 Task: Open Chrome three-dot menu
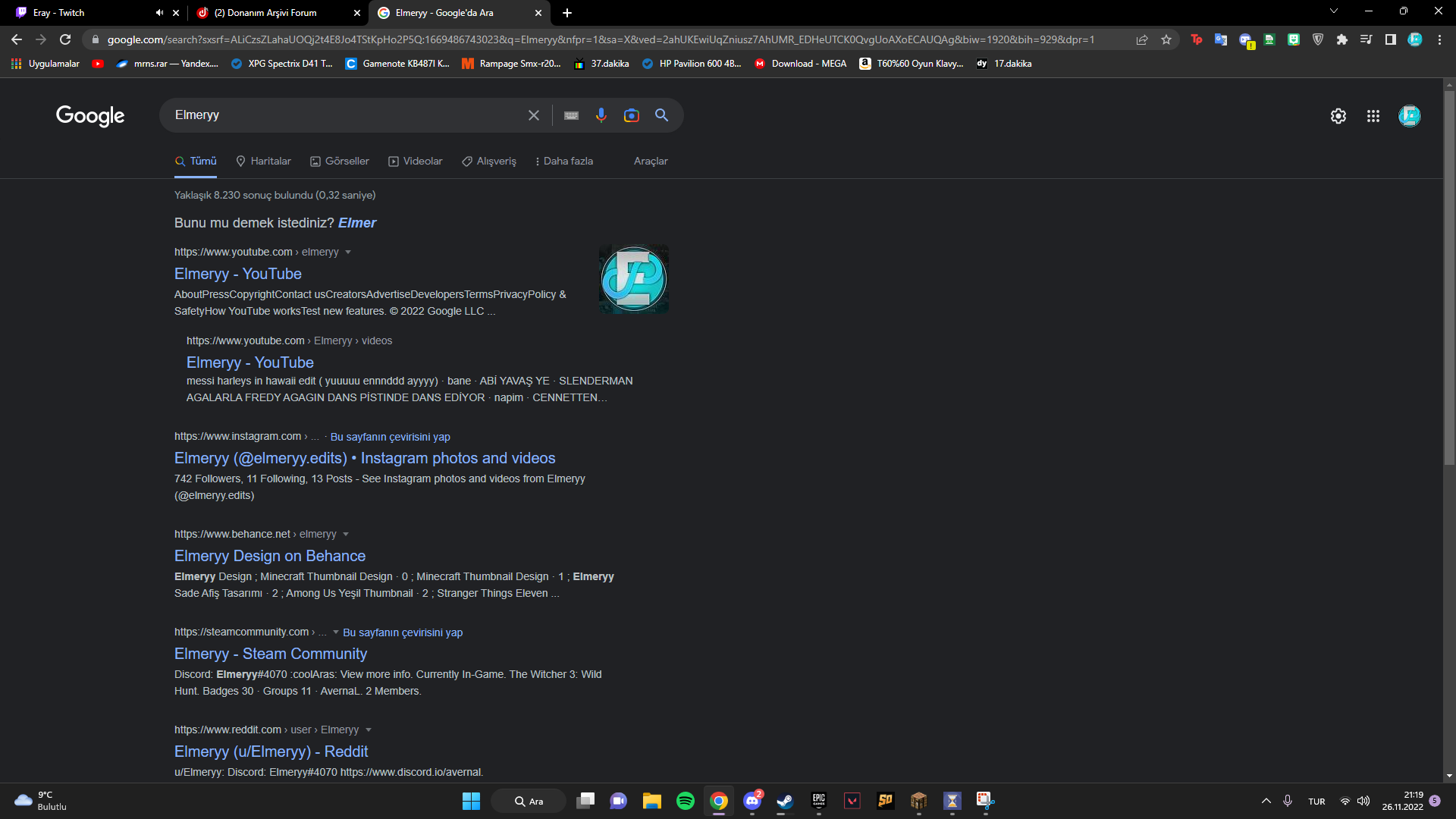click(1439, 39)
